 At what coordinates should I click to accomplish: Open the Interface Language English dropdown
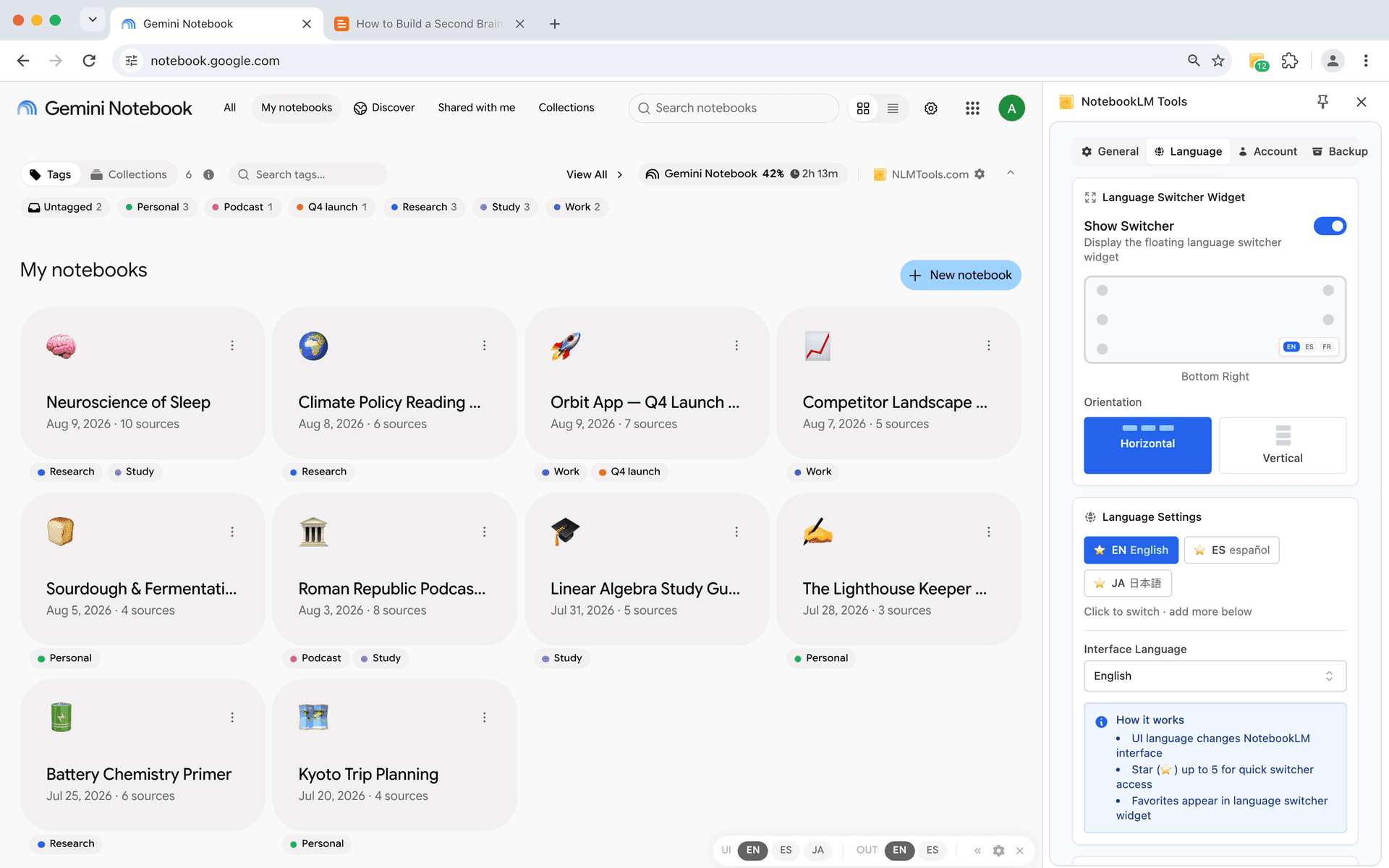[1215, 676]
